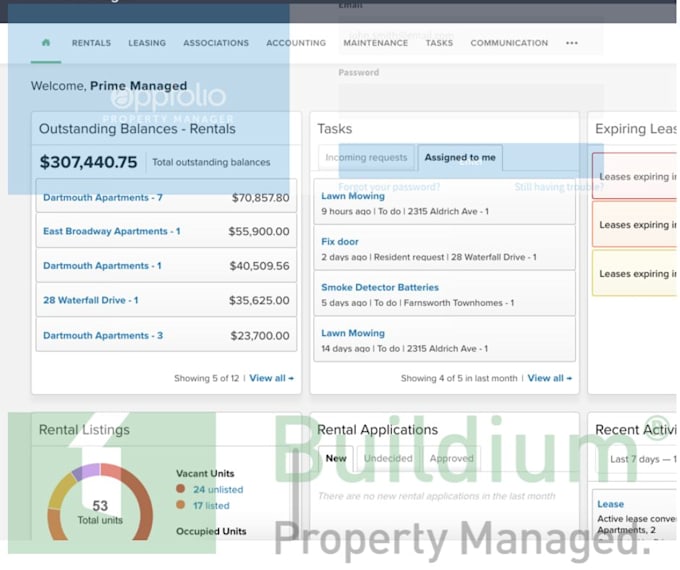Open the Communication menu
680x570 pixels.
[x=509, y=43]
